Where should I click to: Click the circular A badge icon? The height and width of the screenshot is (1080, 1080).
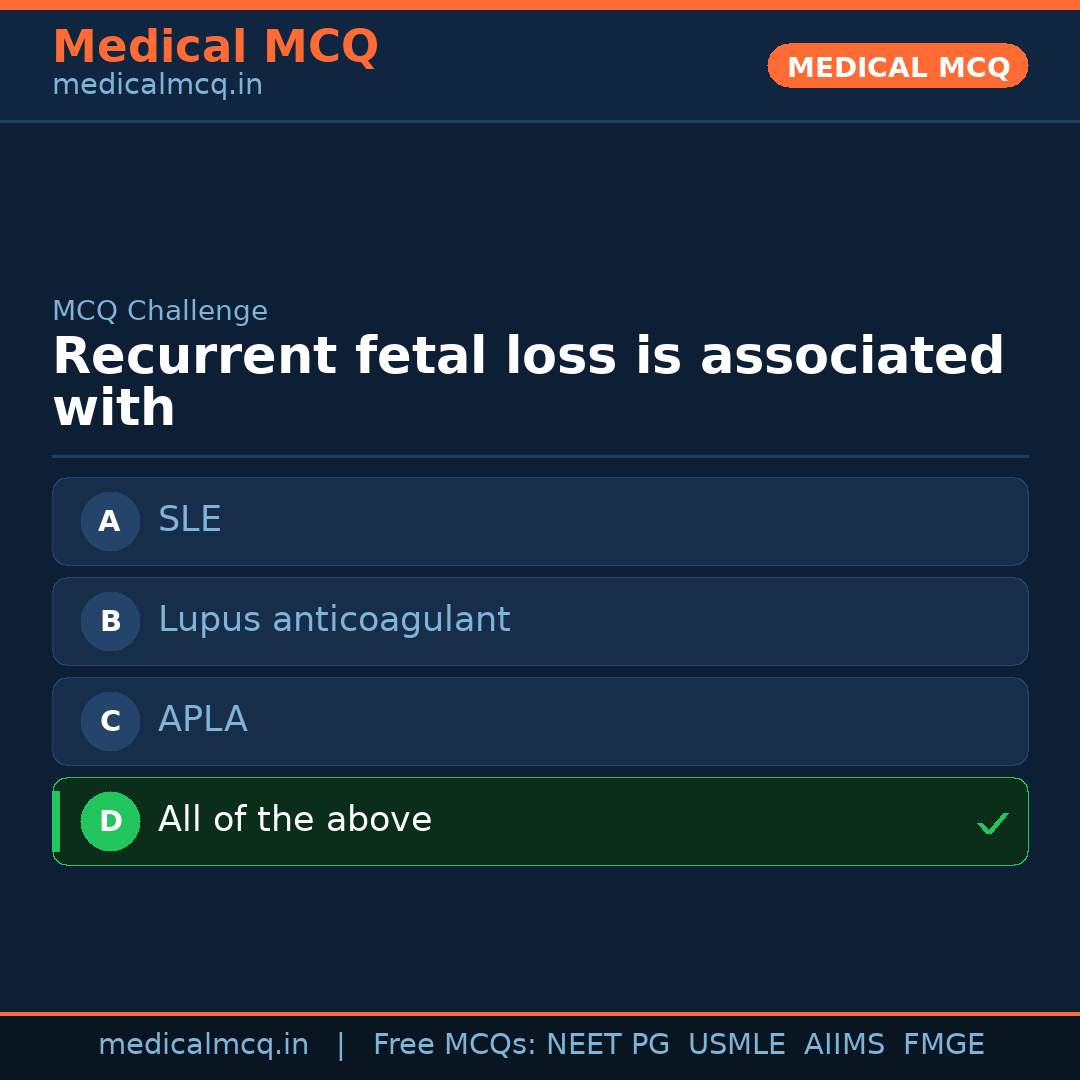click(x=110, y=521)
